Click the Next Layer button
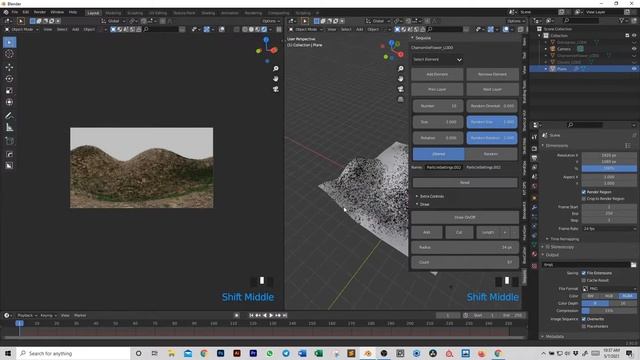 click(492, 89)
